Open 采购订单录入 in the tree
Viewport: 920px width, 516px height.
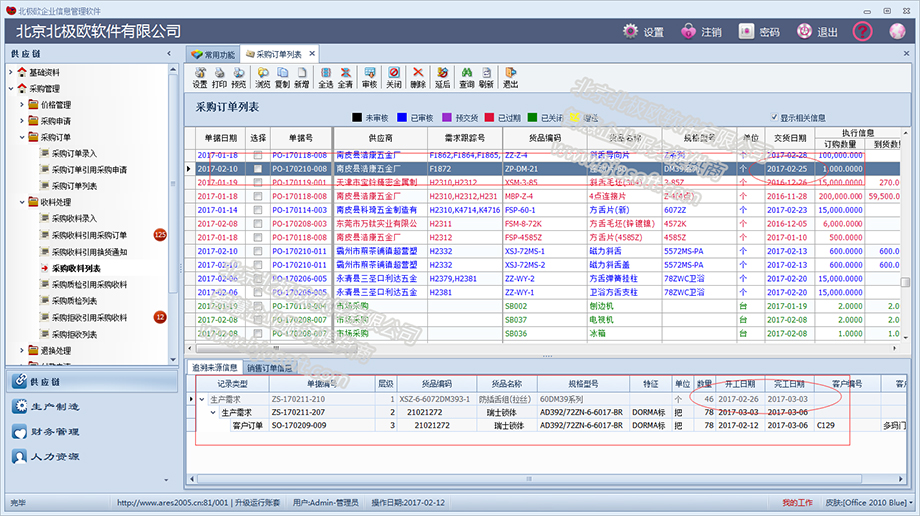74,153
